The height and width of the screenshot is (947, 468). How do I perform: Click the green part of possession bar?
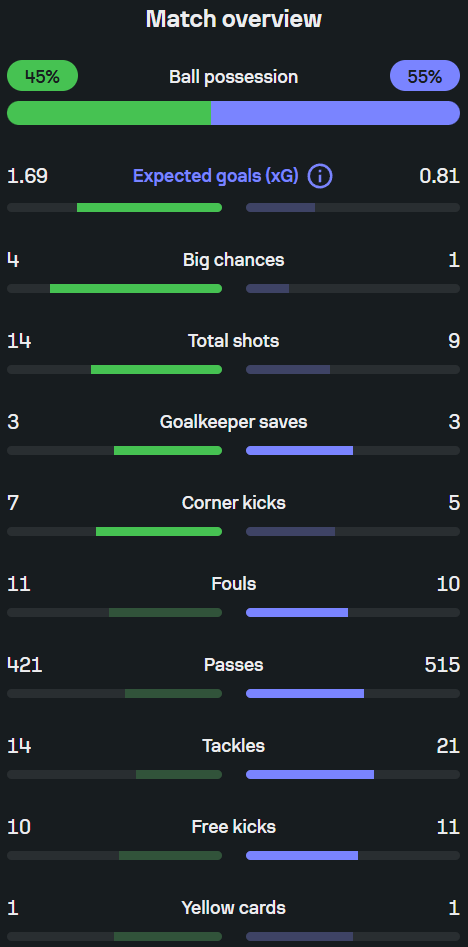click(x=109, y=113)
